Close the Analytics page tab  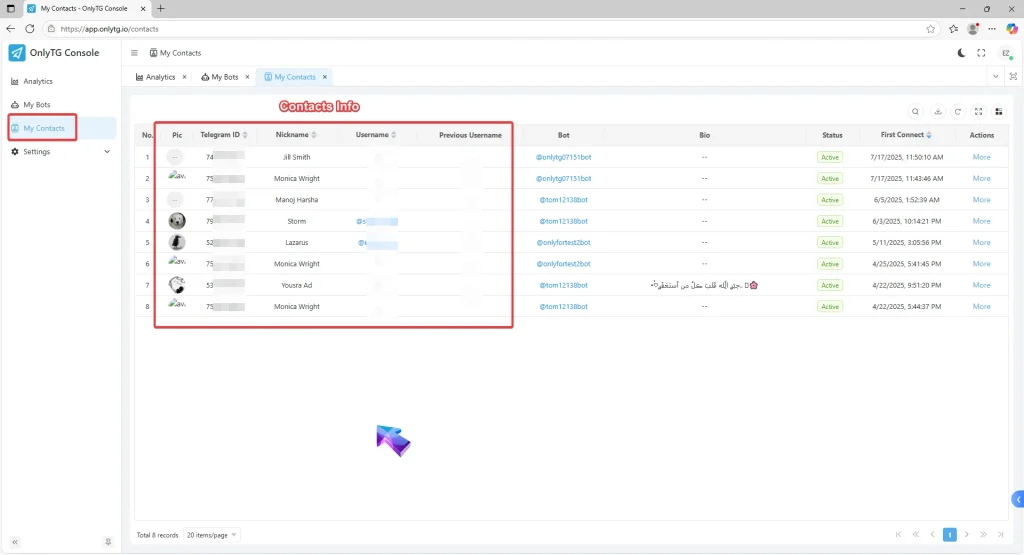184,77
